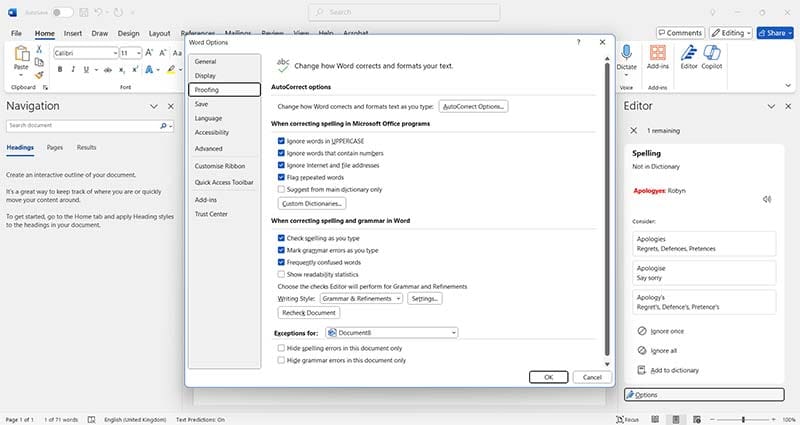This screenshot has width=800, height=425.
Task: Uncheck Ignore words that contain numbers
Action: pos(281,153)
